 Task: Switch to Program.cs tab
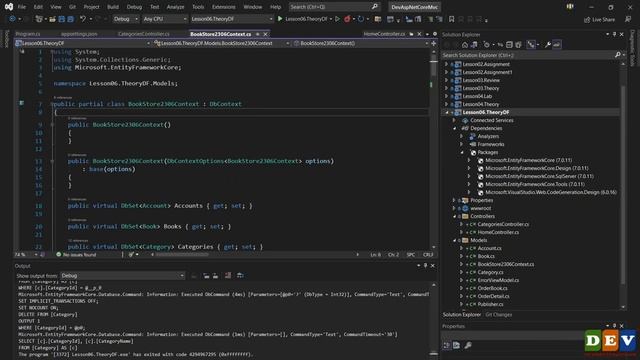coord(28,34)
